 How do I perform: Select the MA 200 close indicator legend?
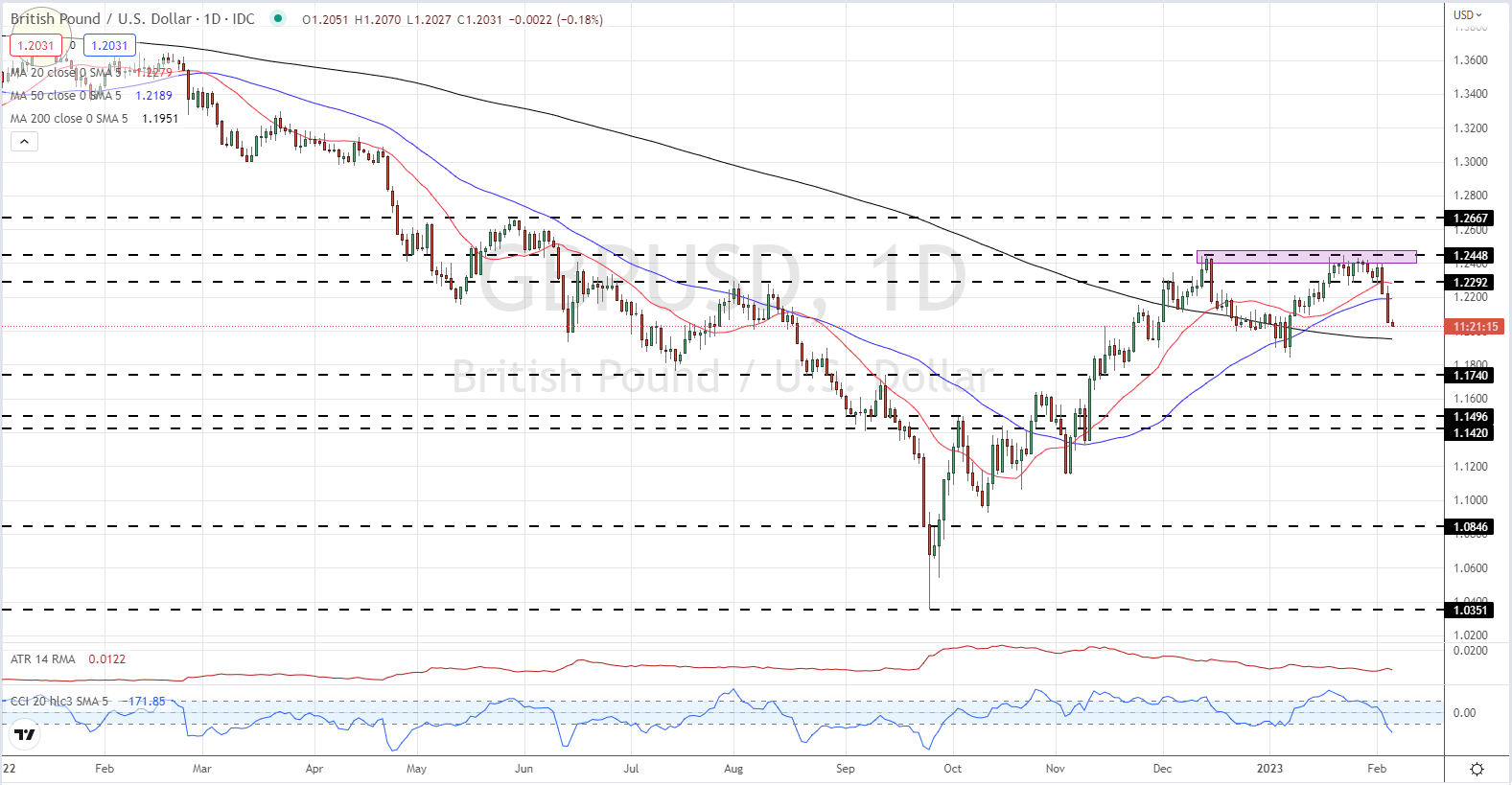point(69,119)
